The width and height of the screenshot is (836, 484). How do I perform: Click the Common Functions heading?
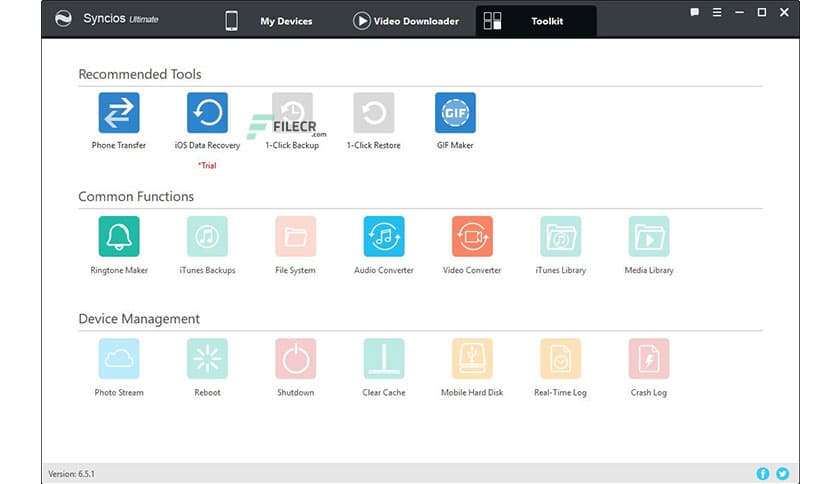coord(136,196)
